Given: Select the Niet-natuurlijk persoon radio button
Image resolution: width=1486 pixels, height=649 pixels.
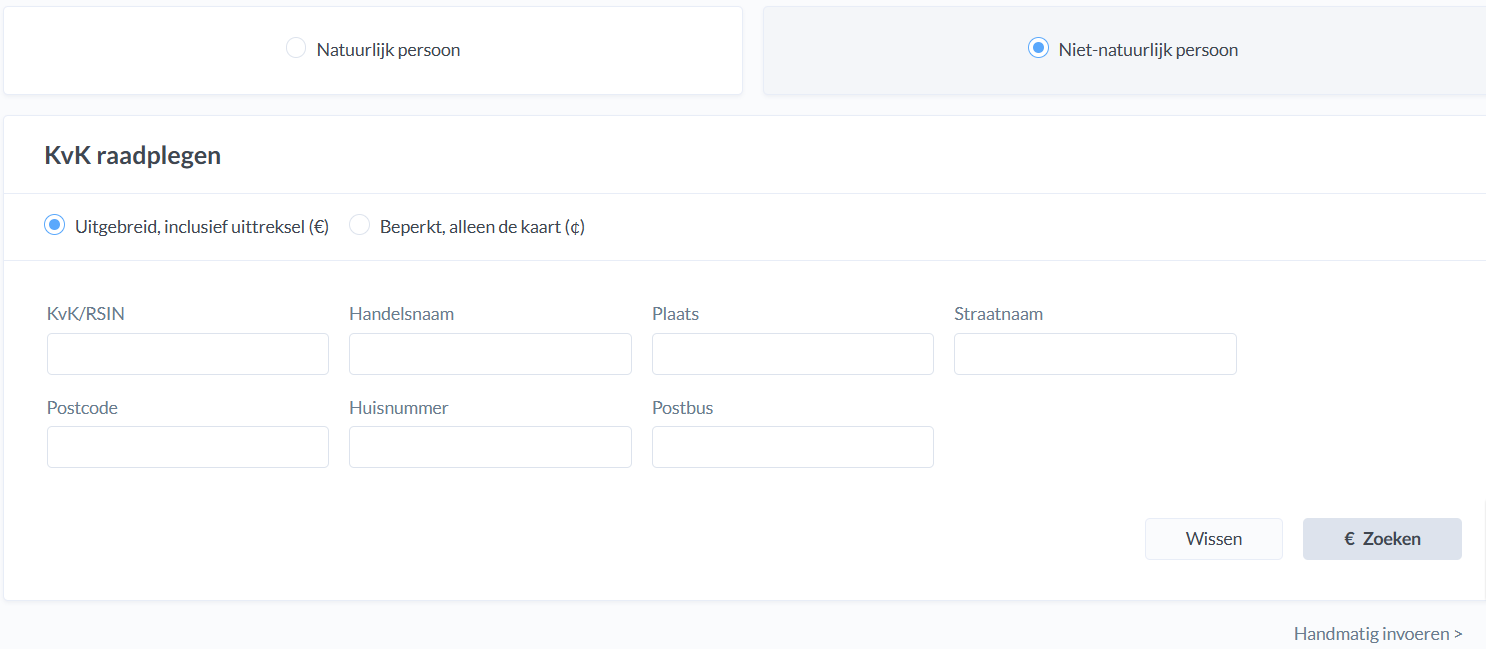Looking at the screenshot, I should 1038,48.
